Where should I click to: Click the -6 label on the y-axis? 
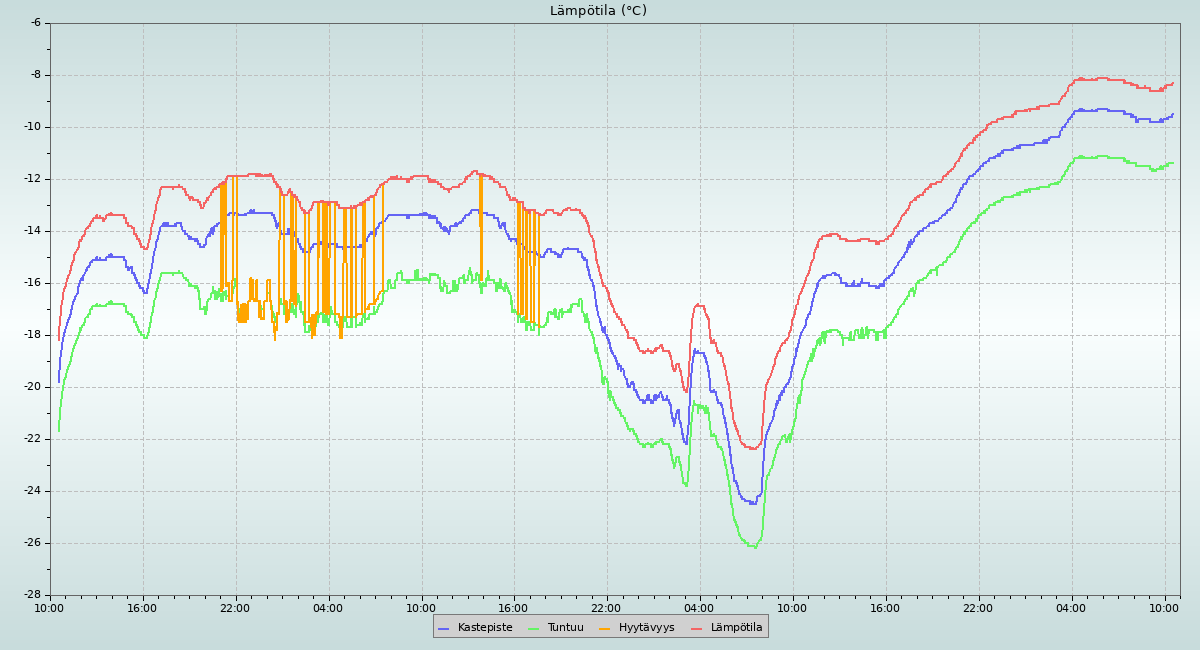coord(35,22)
